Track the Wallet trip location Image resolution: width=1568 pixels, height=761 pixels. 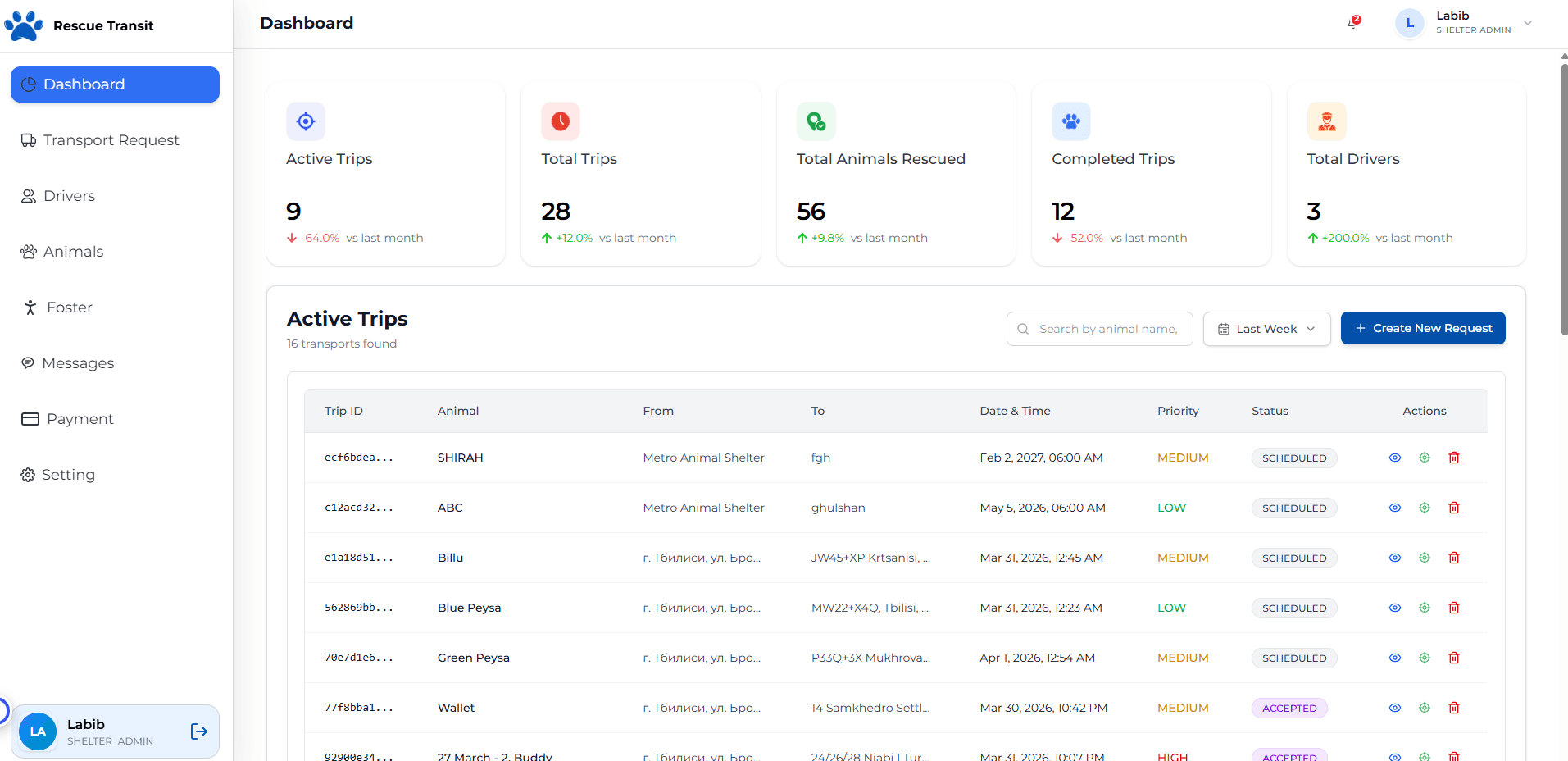point(1425,708)
